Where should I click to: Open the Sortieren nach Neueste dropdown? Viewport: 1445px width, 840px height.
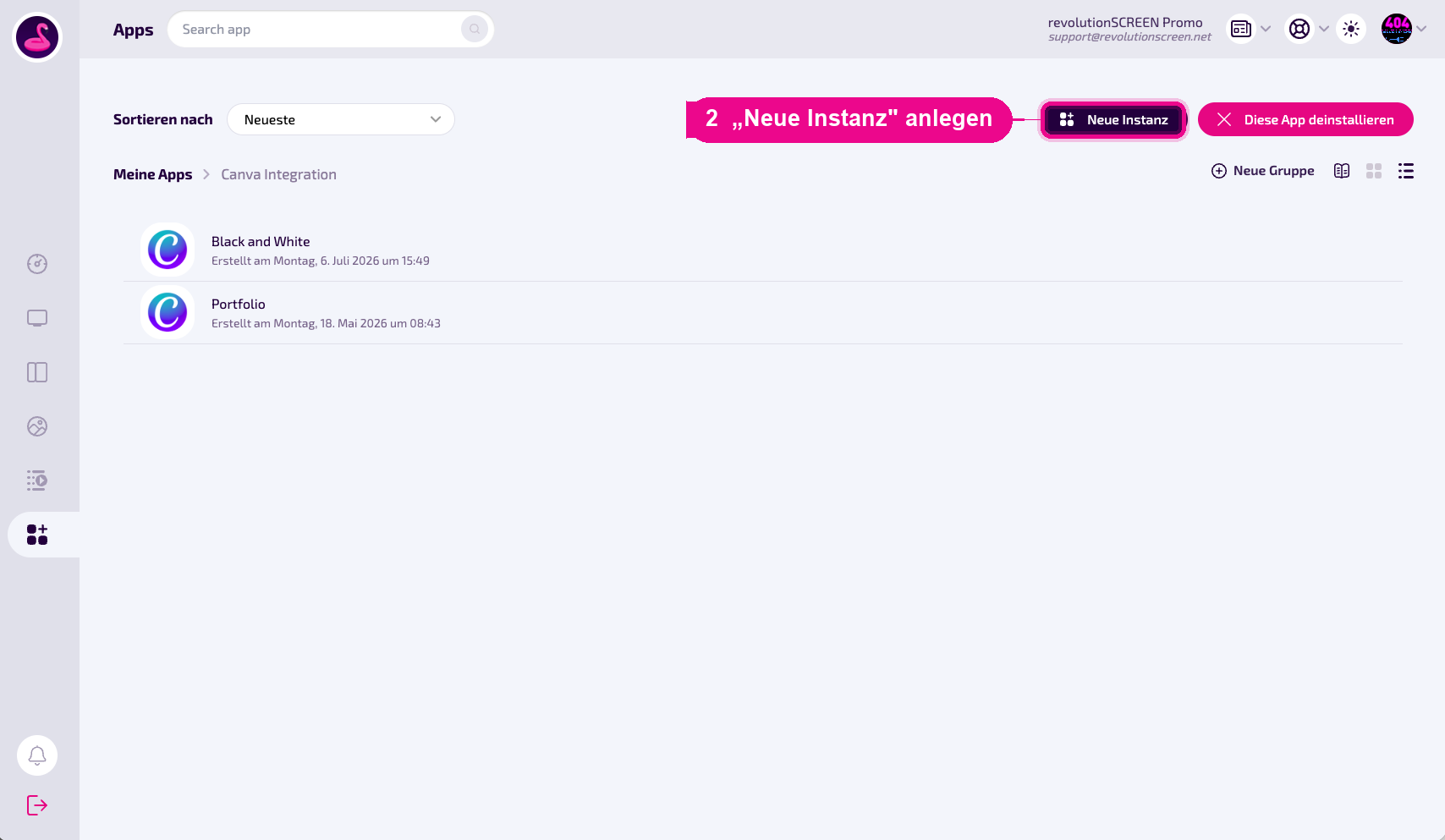[x=341, y=119]
